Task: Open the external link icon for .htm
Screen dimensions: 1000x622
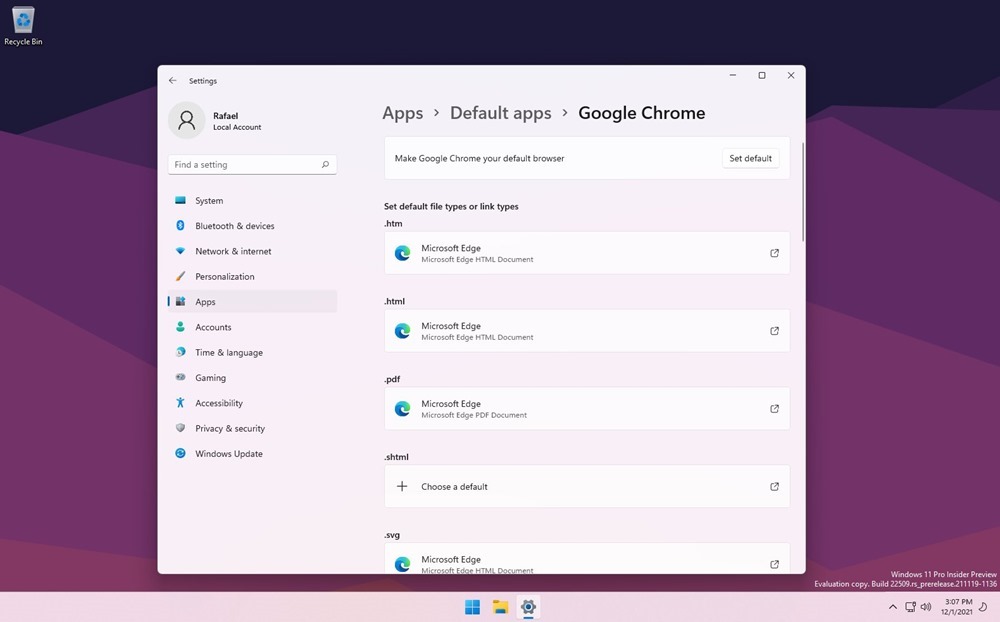Action: 774,253
